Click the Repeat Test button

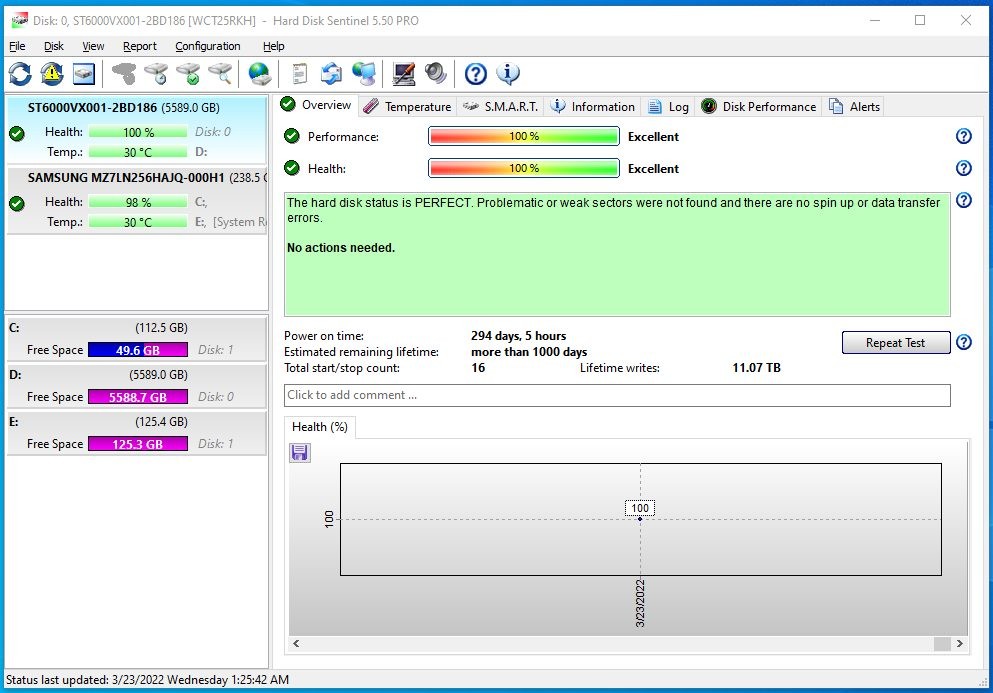pos(895,343)
